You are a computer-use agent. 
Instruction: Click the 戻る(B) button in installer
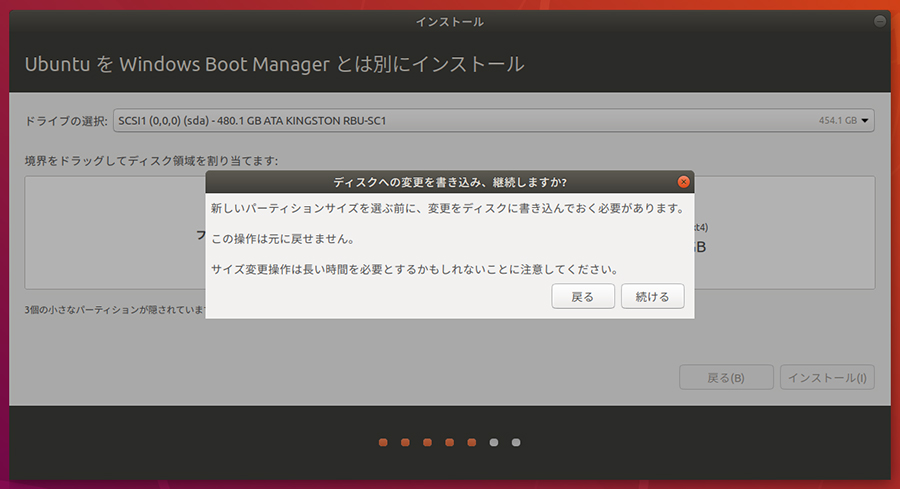(x=726, y=378)
